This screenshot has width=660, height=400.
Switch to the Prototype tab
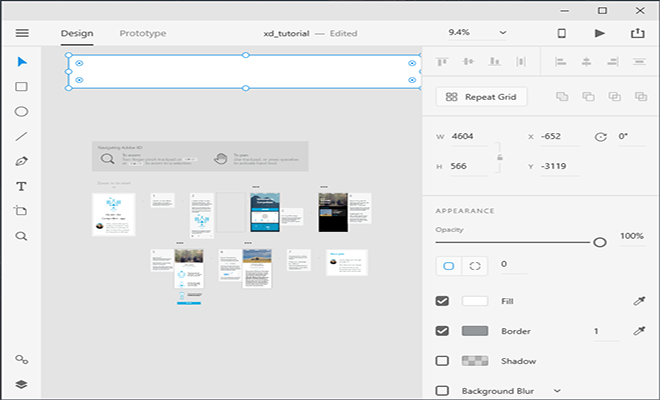143,33
